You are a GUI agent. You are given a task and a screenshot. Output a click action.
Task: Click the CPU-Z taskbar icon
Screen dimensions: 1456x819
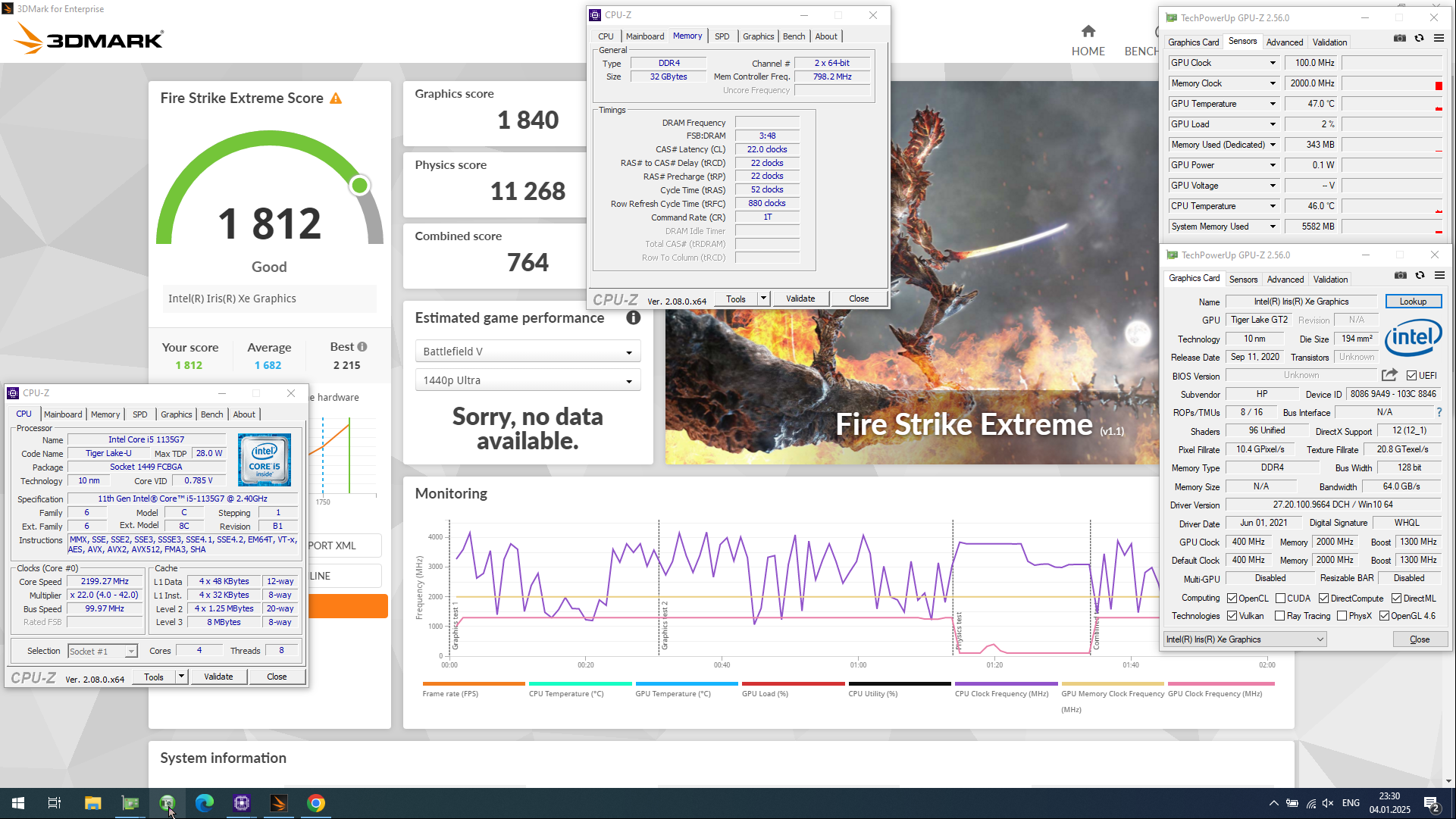[x=242, y=803]
